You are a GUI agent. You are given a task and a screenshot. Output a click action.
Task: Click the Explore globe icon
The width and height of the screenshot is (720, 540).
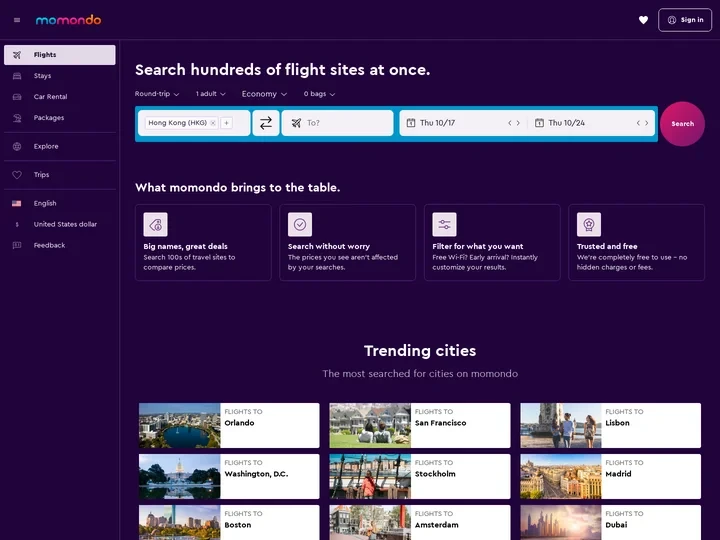[x=17, y=146]
